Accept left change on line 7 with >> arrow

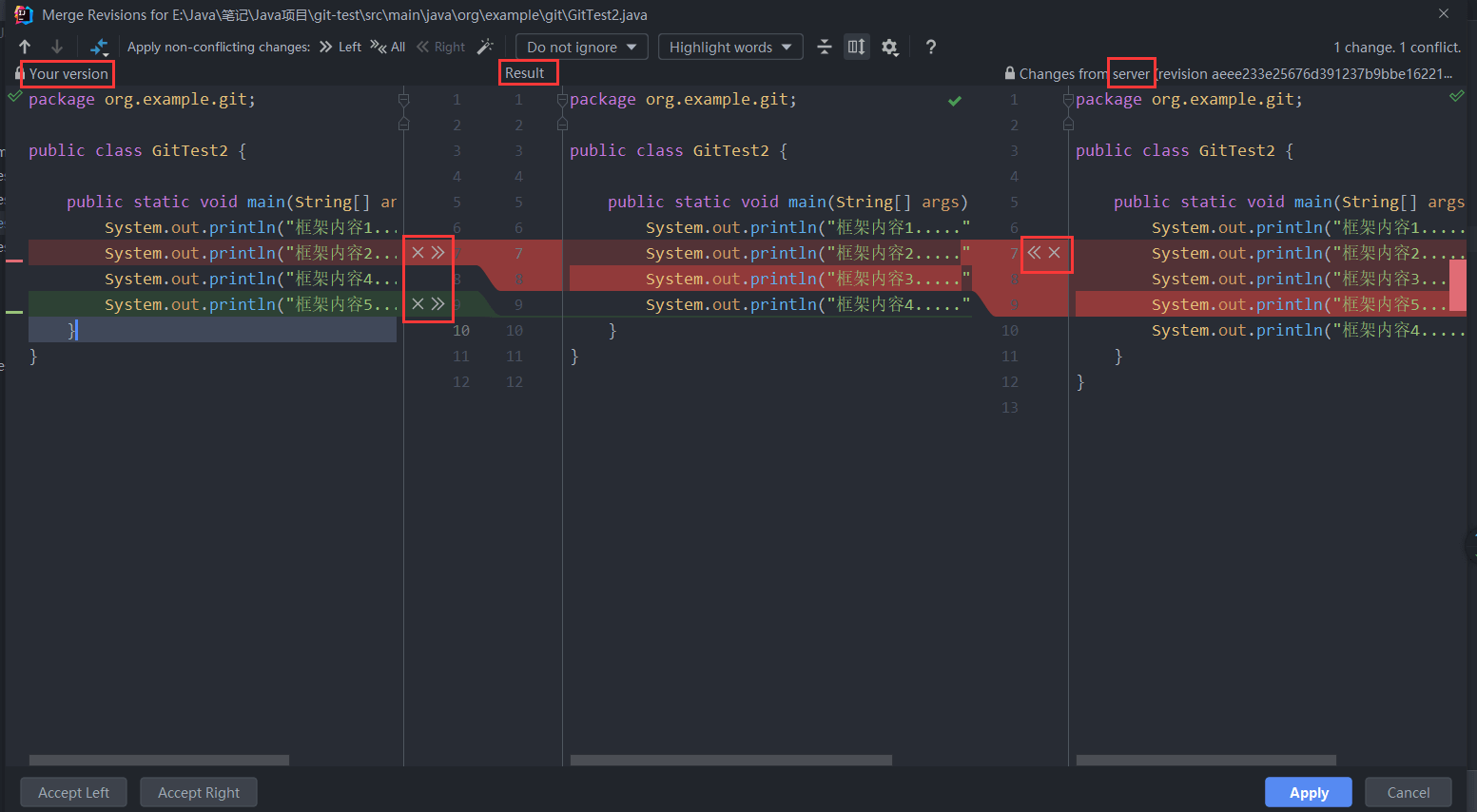coord(437,252)
